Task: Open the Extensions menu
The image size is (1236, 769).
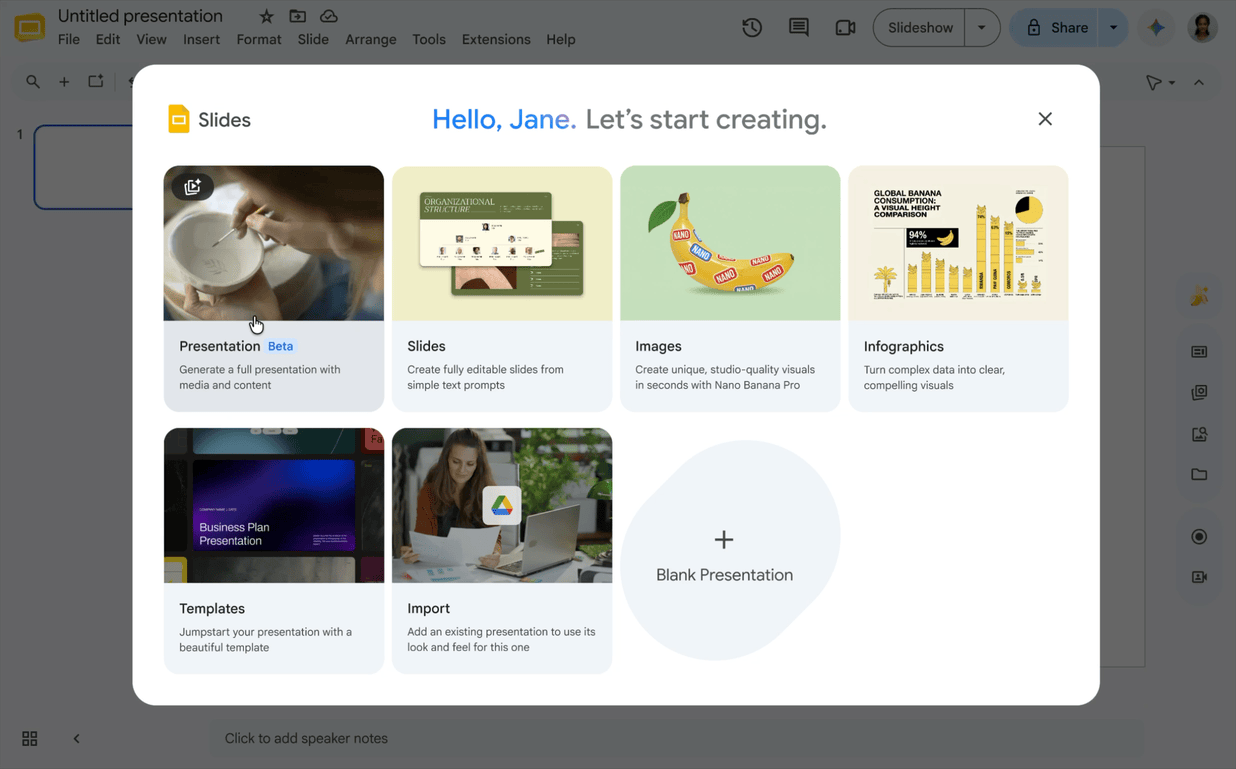Action: pyautogui.click(x=496, y=40)
